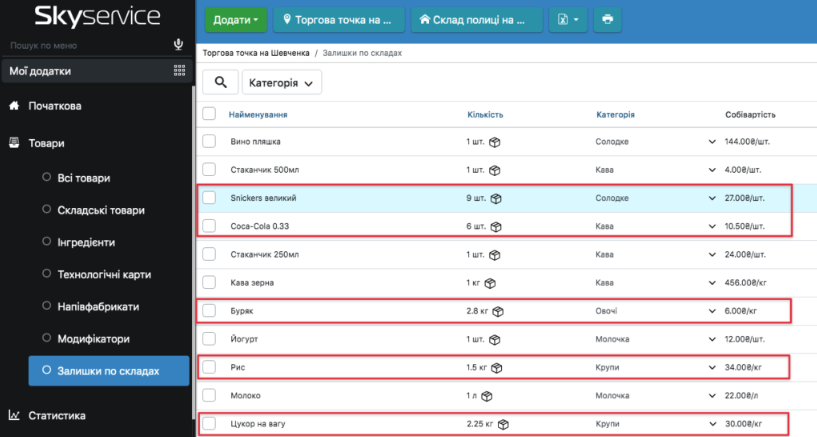Open the apps grid icon beside Мої додатки

point(179,71)
